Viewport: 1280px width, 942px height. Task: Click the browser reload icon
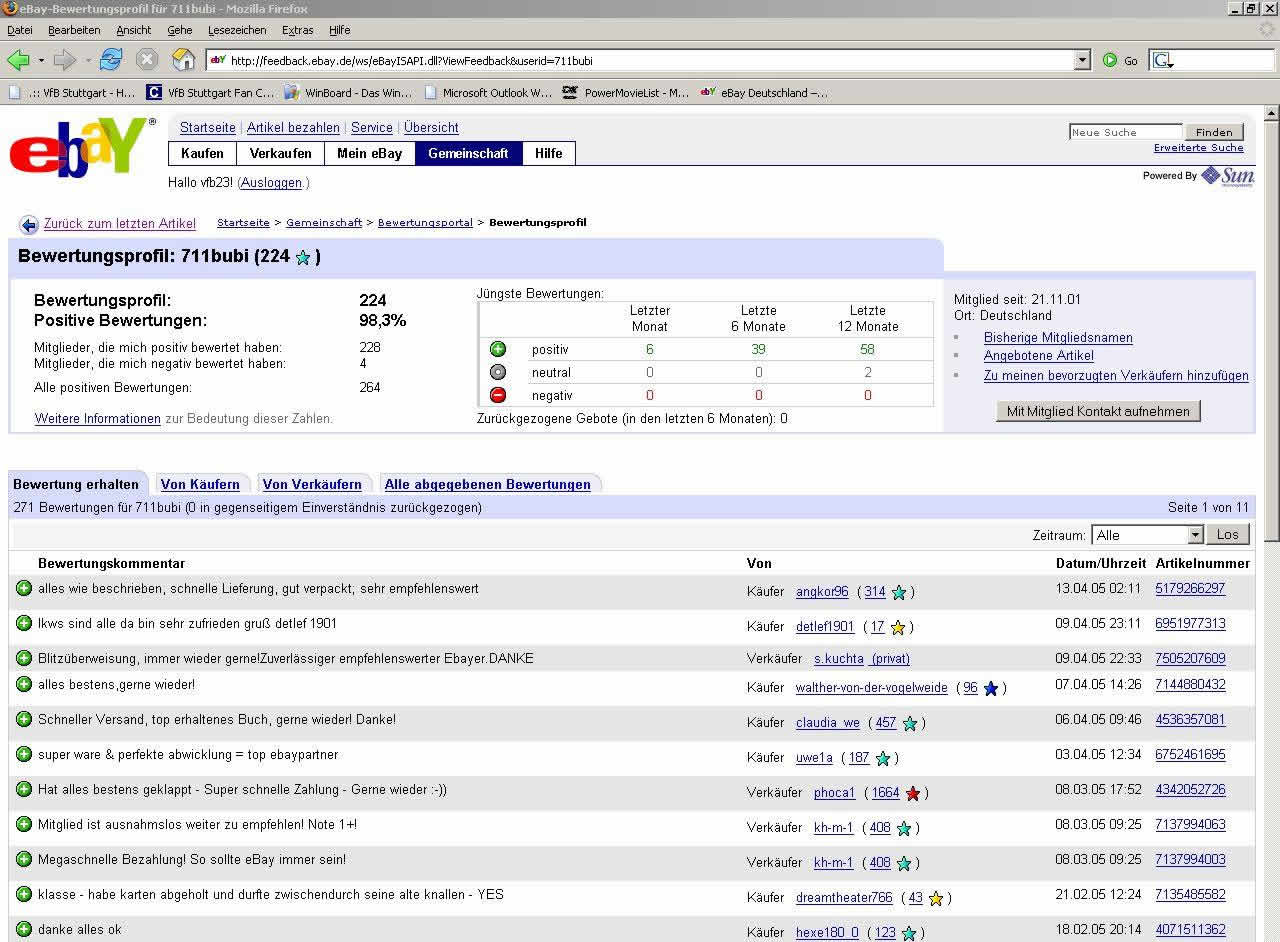coord(110,60)
